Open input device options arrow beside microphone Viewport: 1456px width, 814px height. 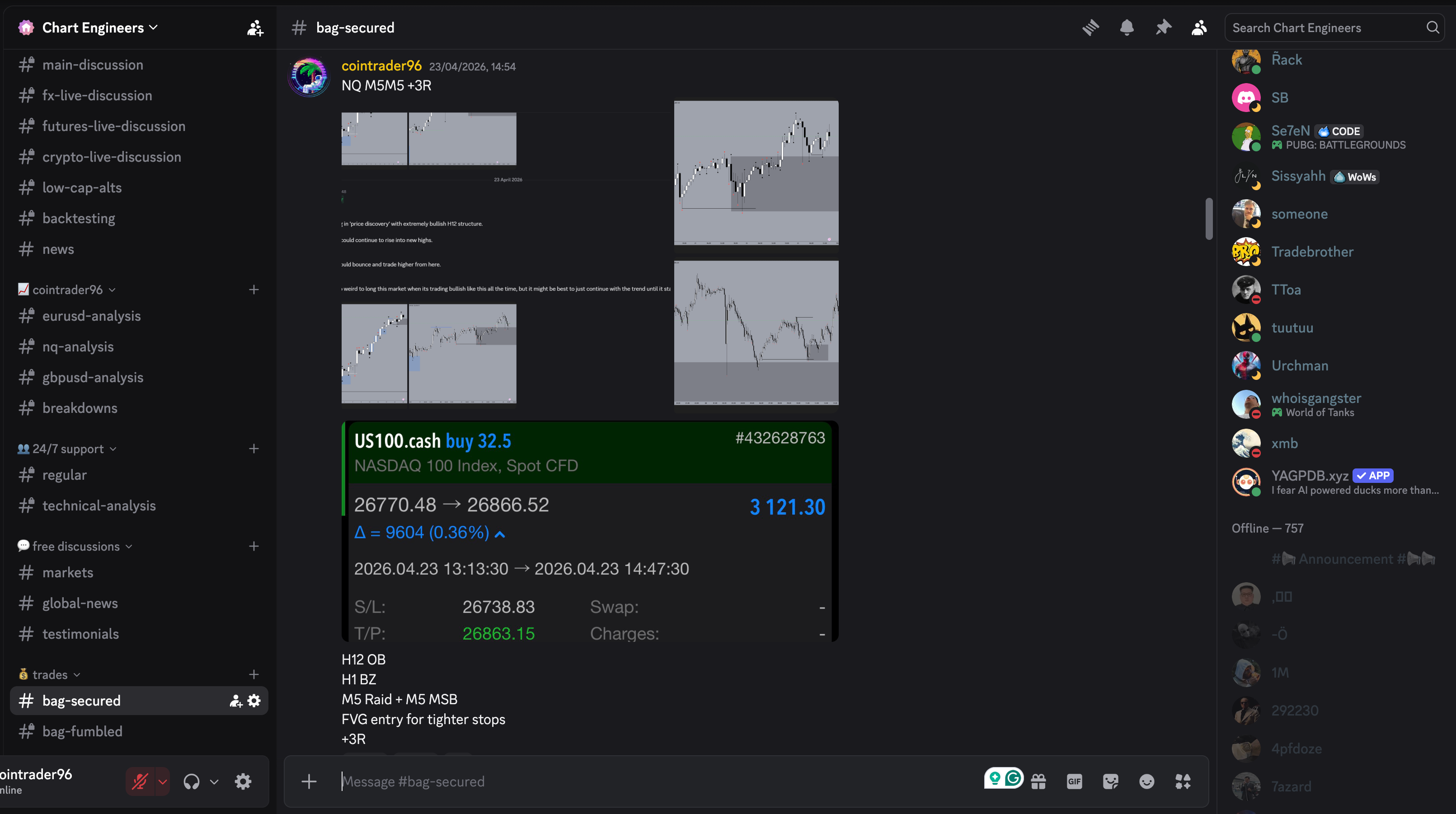coord(162,782)
